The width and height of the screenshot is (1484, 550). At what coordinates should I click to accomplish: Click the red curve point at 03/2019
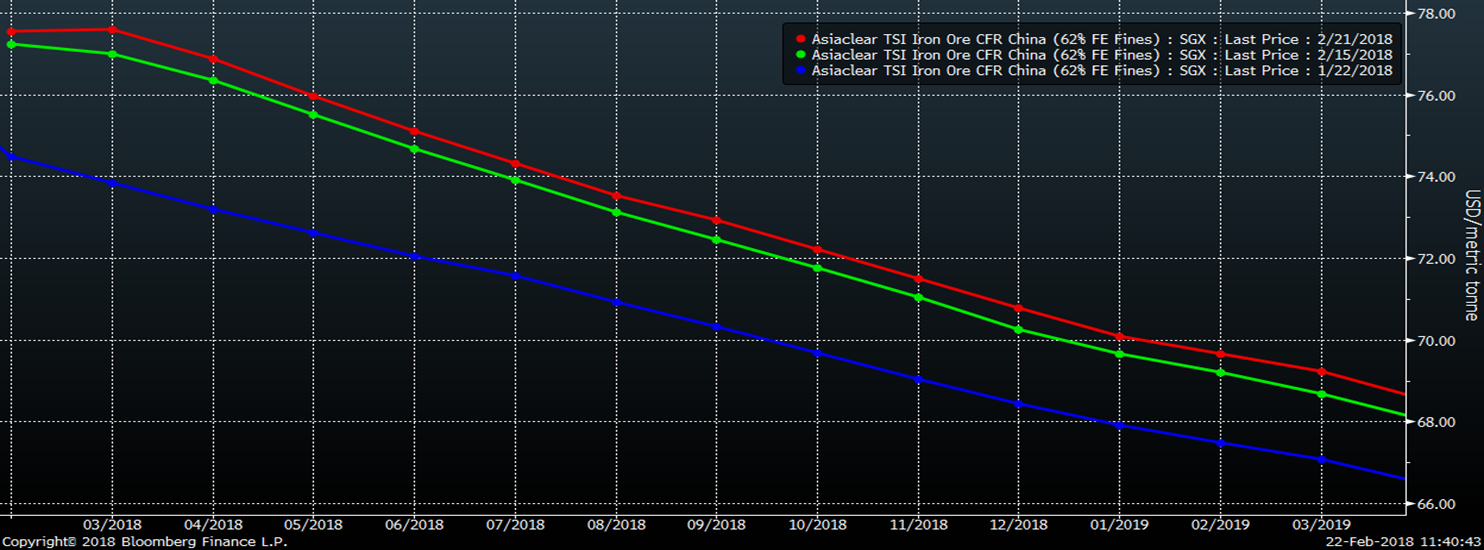[x=1321, y=372]
